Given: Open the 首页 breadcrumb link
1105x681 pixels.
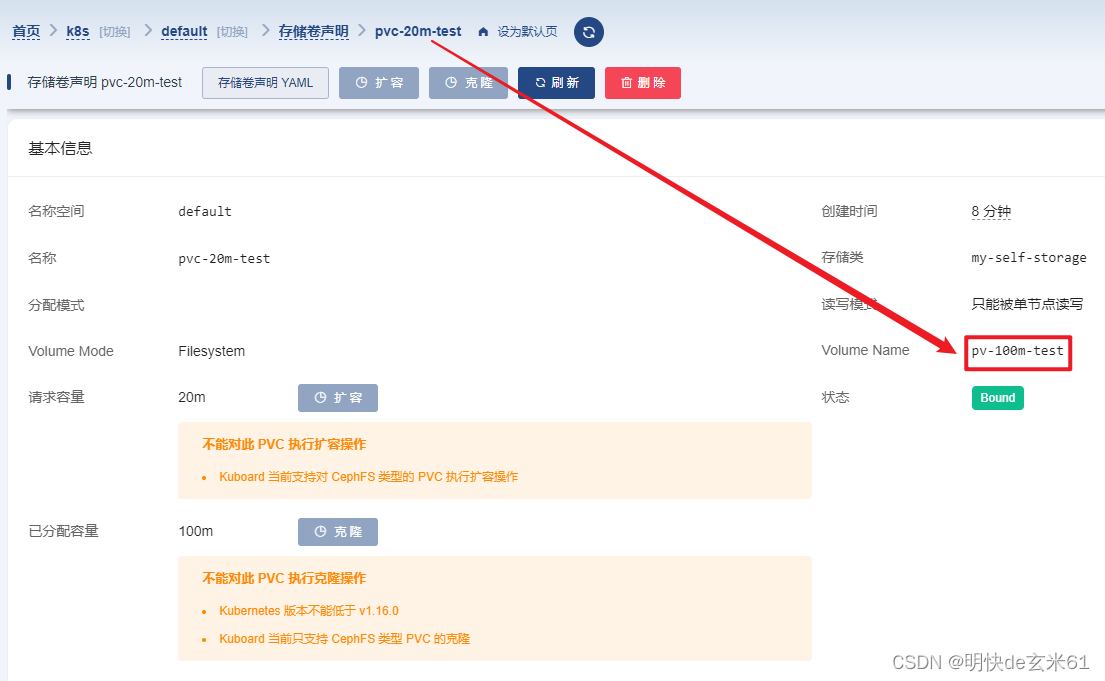Looking at the screenshot, I should click(26, 32).
